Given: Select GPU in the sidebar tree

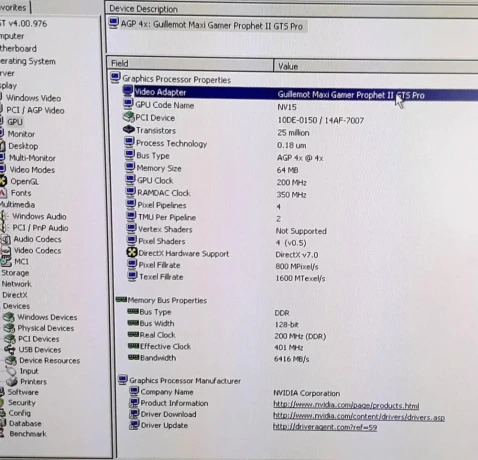Looking at the screenshot, I should tap(15, 122).
